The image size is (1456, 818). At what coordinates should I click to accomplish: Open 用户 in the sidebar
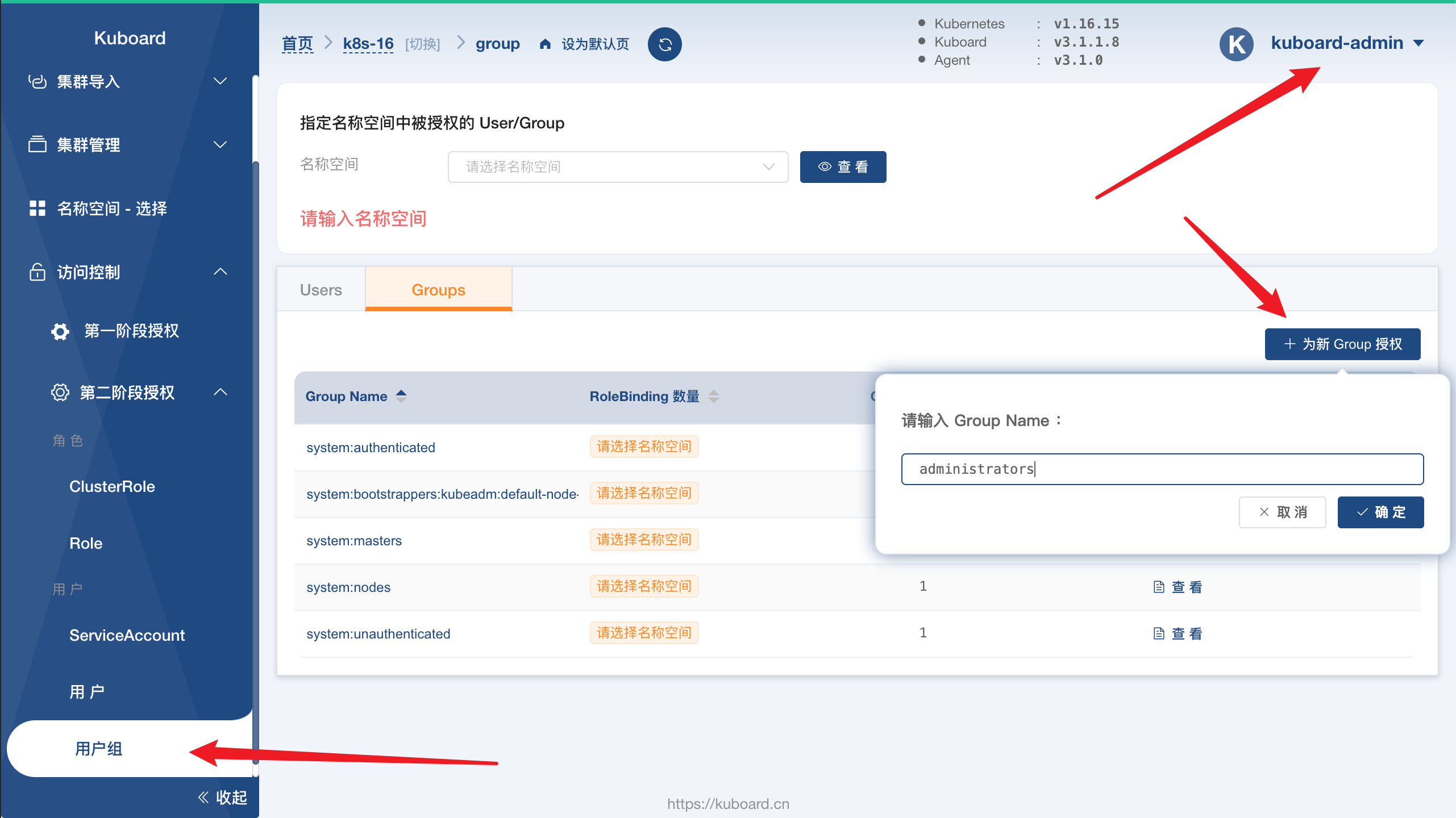(87, 692)
